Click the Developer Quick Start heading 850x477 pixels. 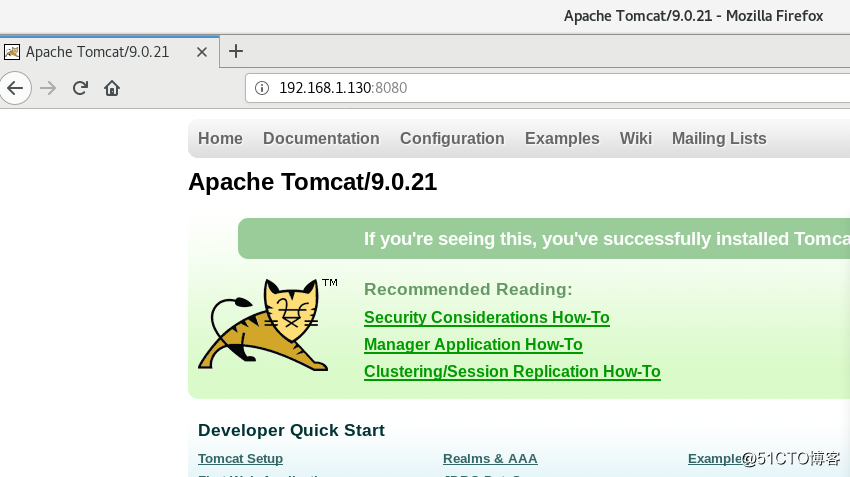[291, 430]
